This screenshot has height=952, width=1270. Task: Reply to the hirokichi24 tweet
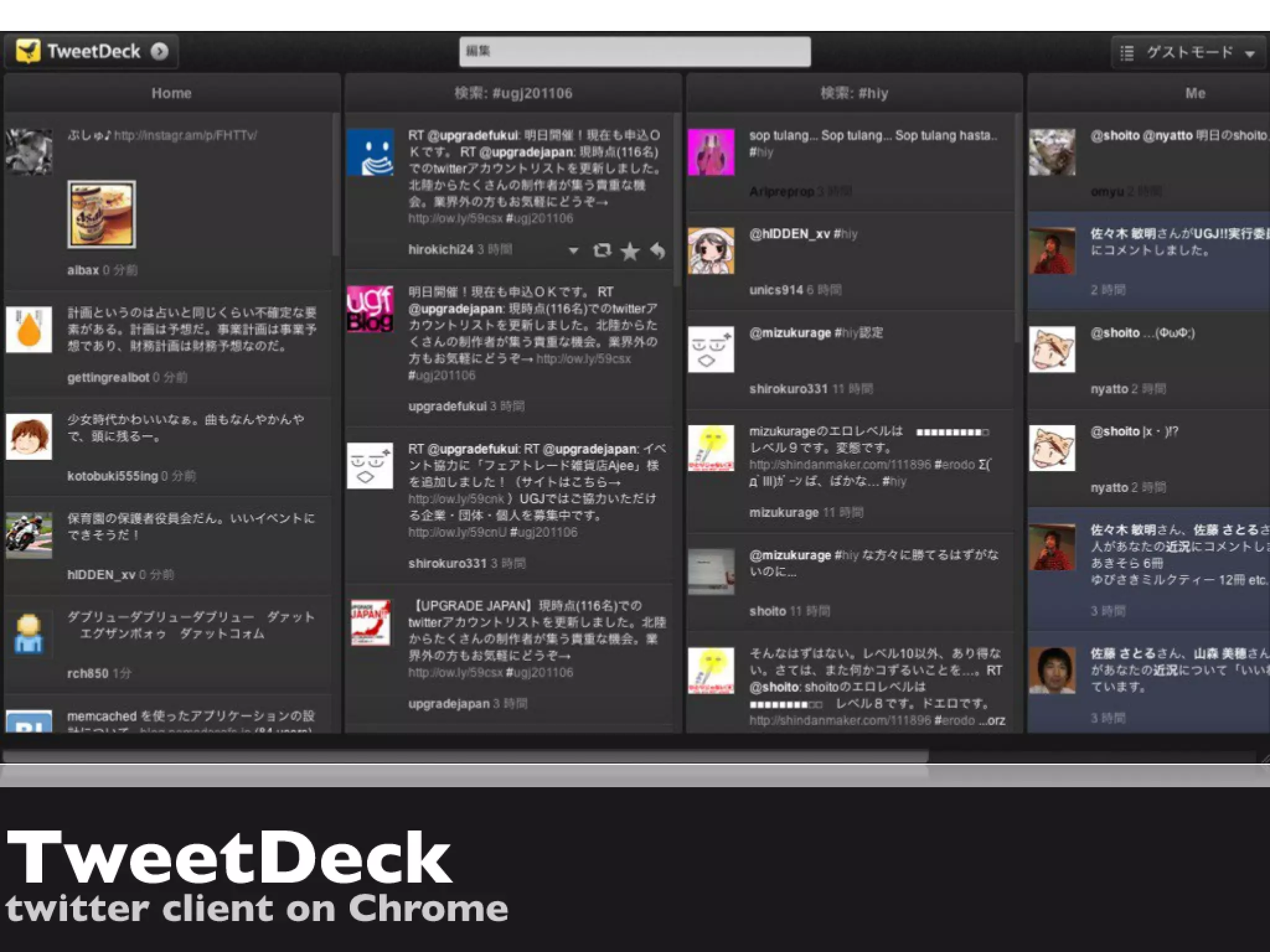pyautogui.click(x=657, y=250)
